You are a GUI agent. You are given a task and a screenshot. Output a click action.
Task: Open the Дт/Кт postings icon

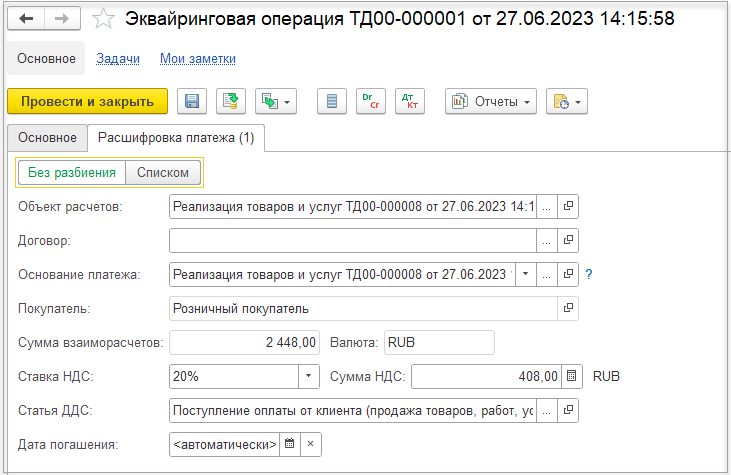click(x=410, y=101)
